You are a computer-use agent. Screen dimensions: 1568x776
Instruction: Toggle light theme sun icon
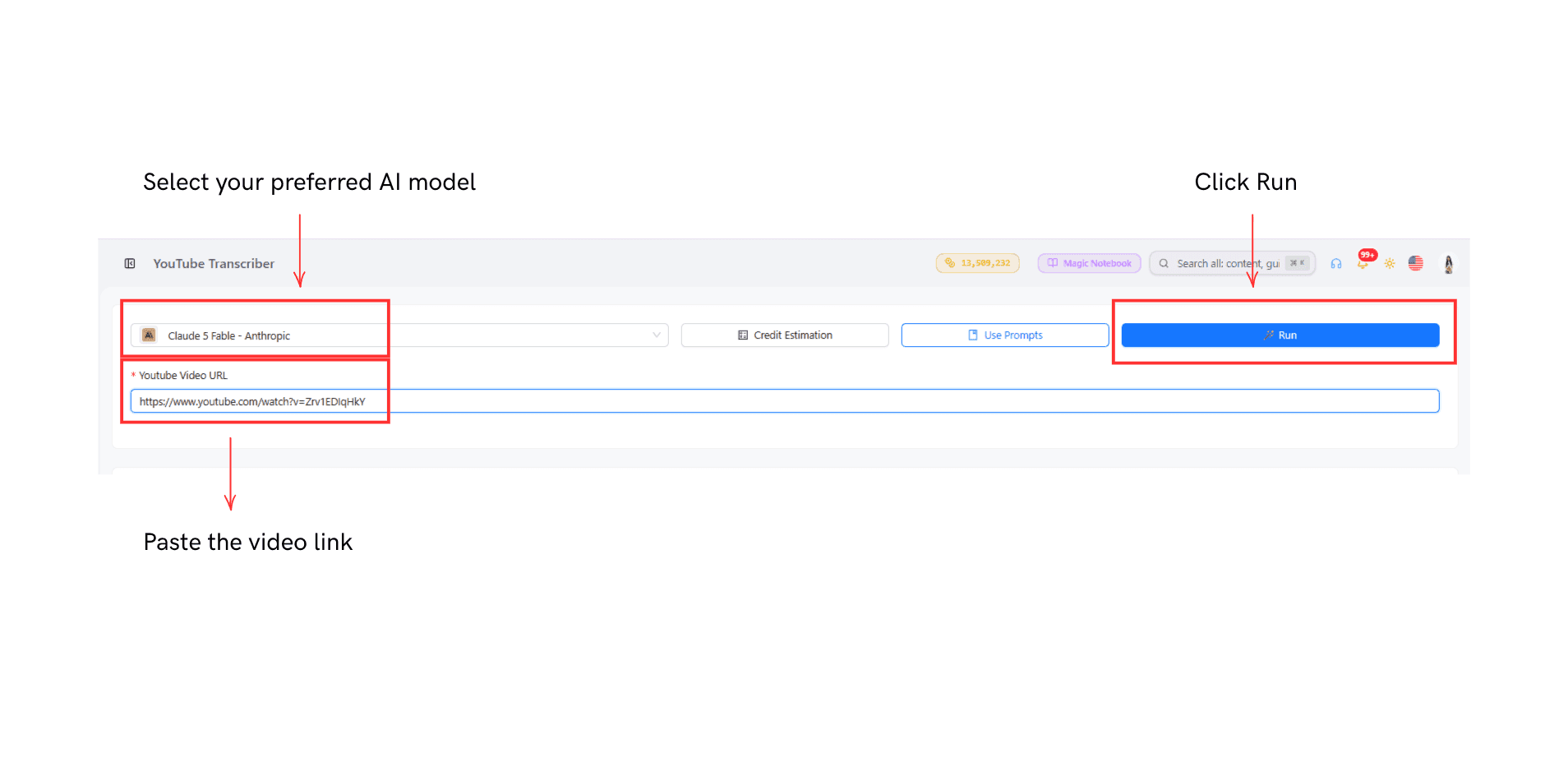[1390, 264]
